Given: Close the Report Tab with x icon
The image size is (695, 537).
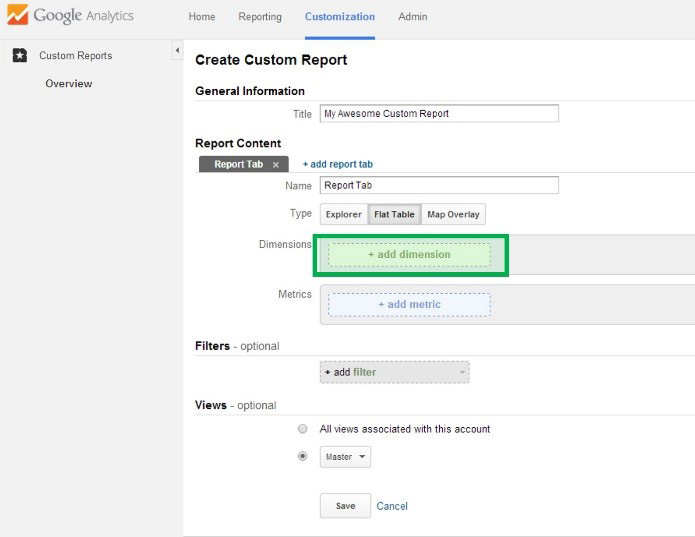Looking at the screenshot, I should pos(276,165).
